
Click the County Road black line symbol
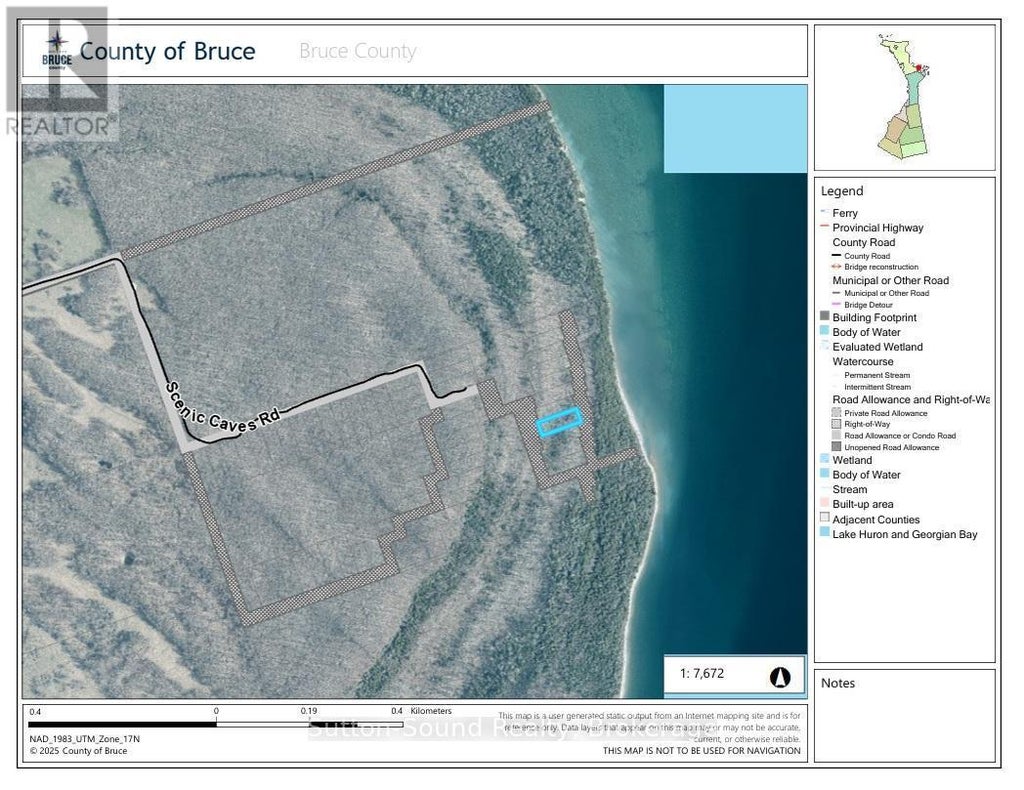click(x=836, y=256)
